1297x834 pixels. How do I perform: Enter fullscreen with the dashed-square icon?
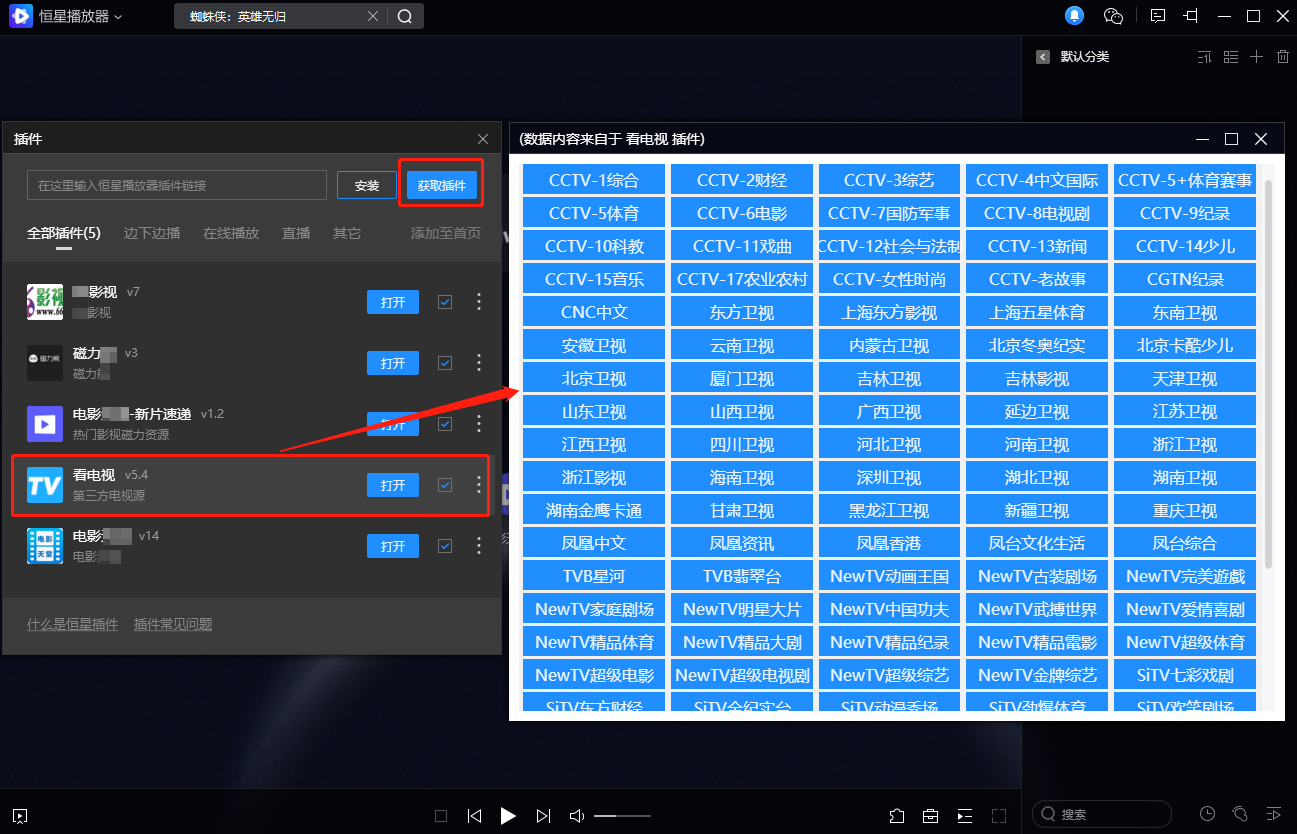[998, 815]
